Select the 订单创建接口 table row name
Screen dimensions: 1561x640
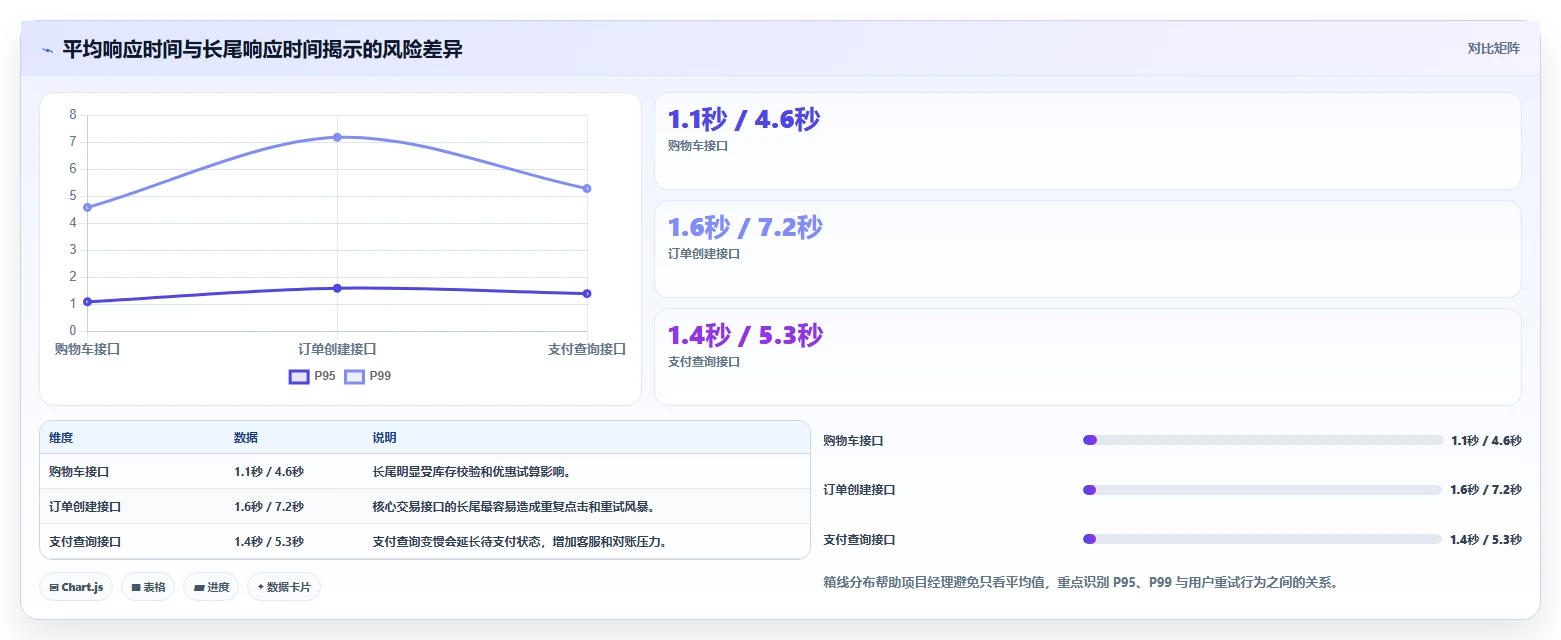[85, 507]
